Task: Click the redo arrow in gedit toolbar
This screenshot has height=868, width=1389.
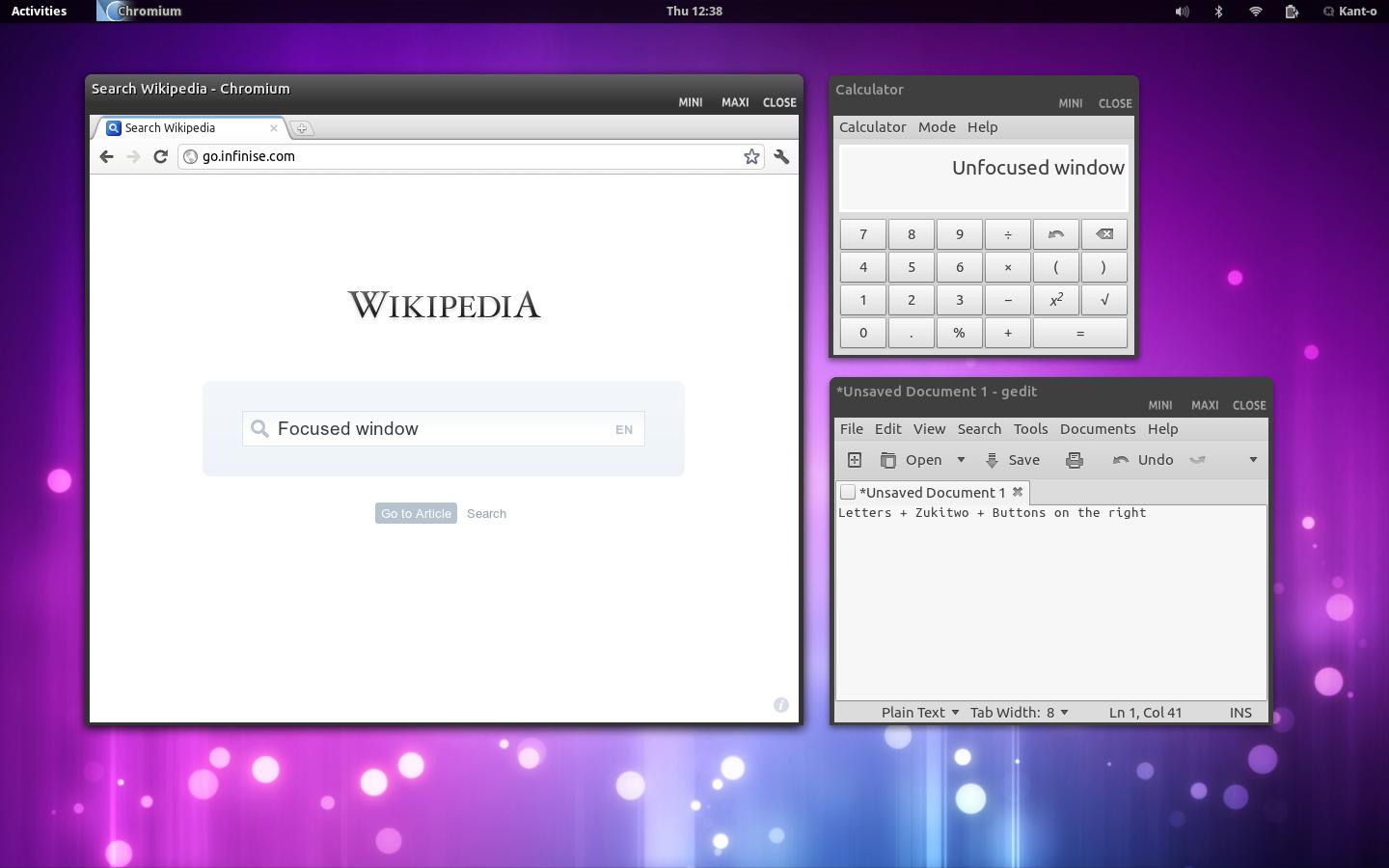Action: pos(1198,460)
